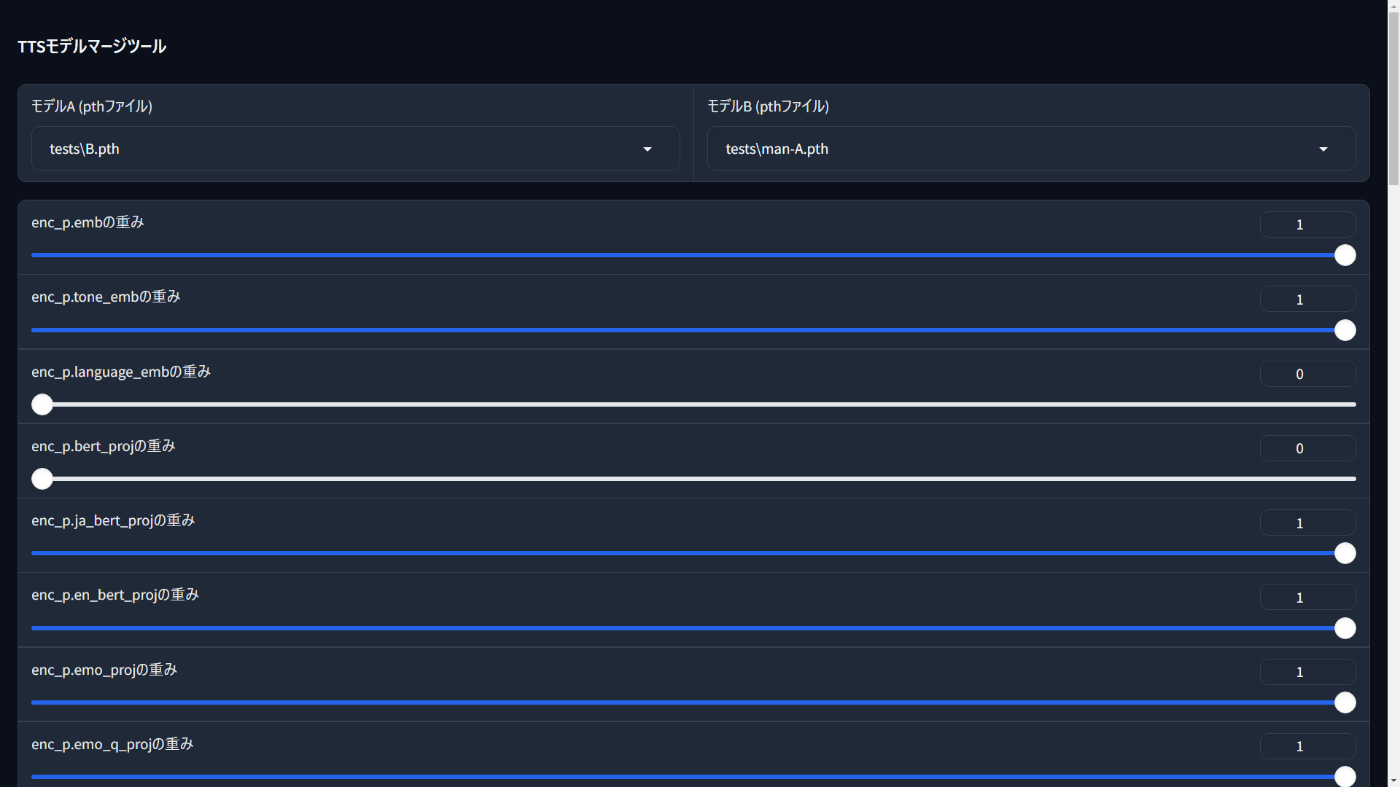The height and width of the screenshot is (787, 1400).
Task: Click the モデルA (pthファイル) label
Action: click(92, 106)
